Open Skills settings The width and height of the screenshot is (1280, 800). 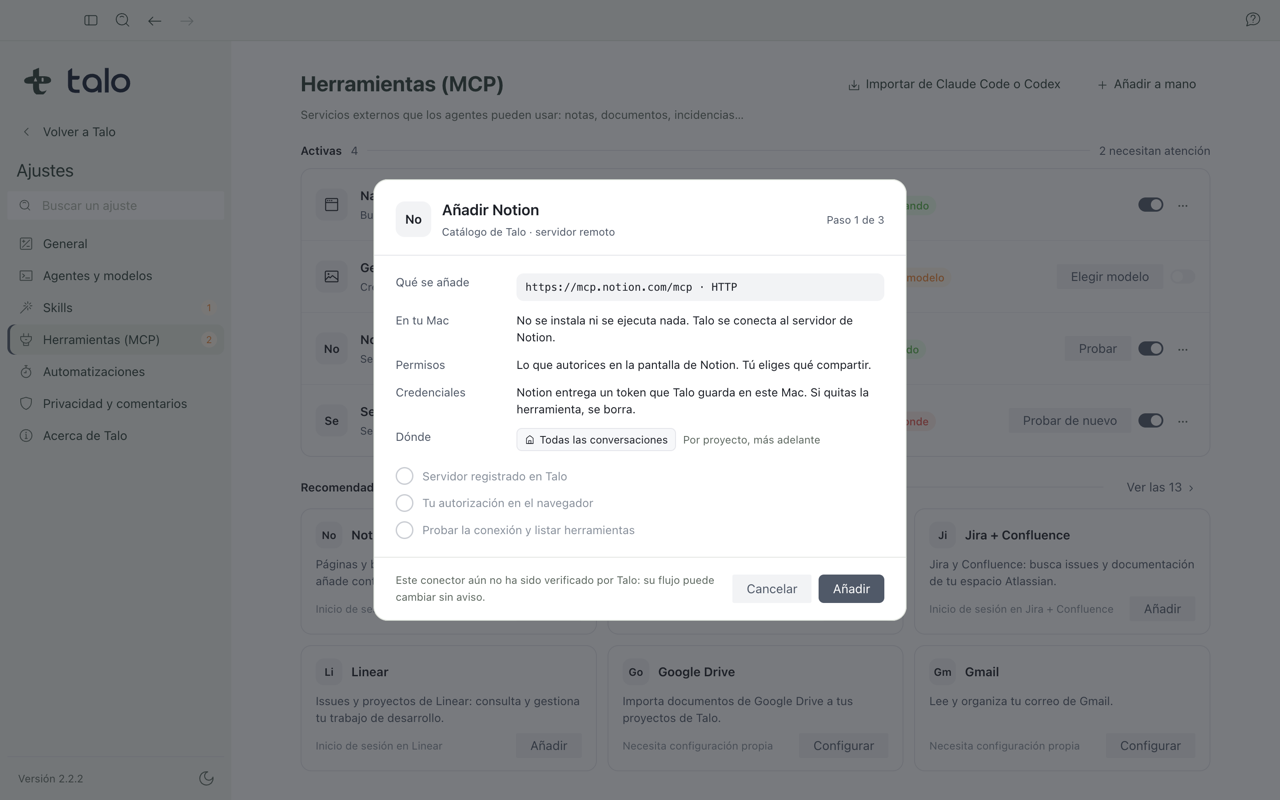[x=116, y=307]
